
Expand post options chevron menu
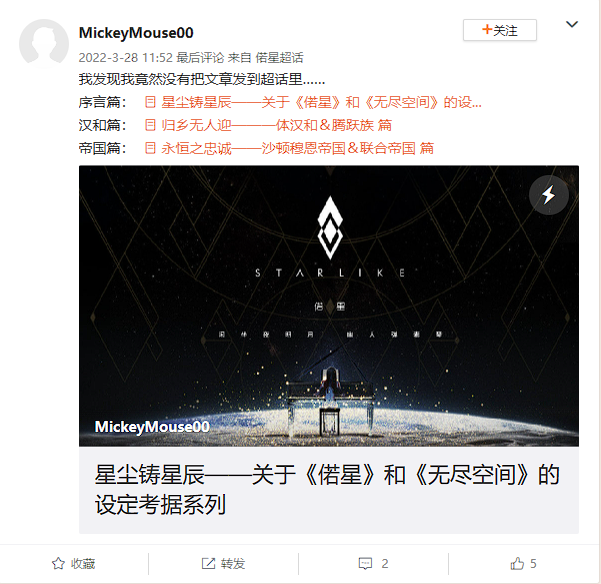click(x=572, y=24)
